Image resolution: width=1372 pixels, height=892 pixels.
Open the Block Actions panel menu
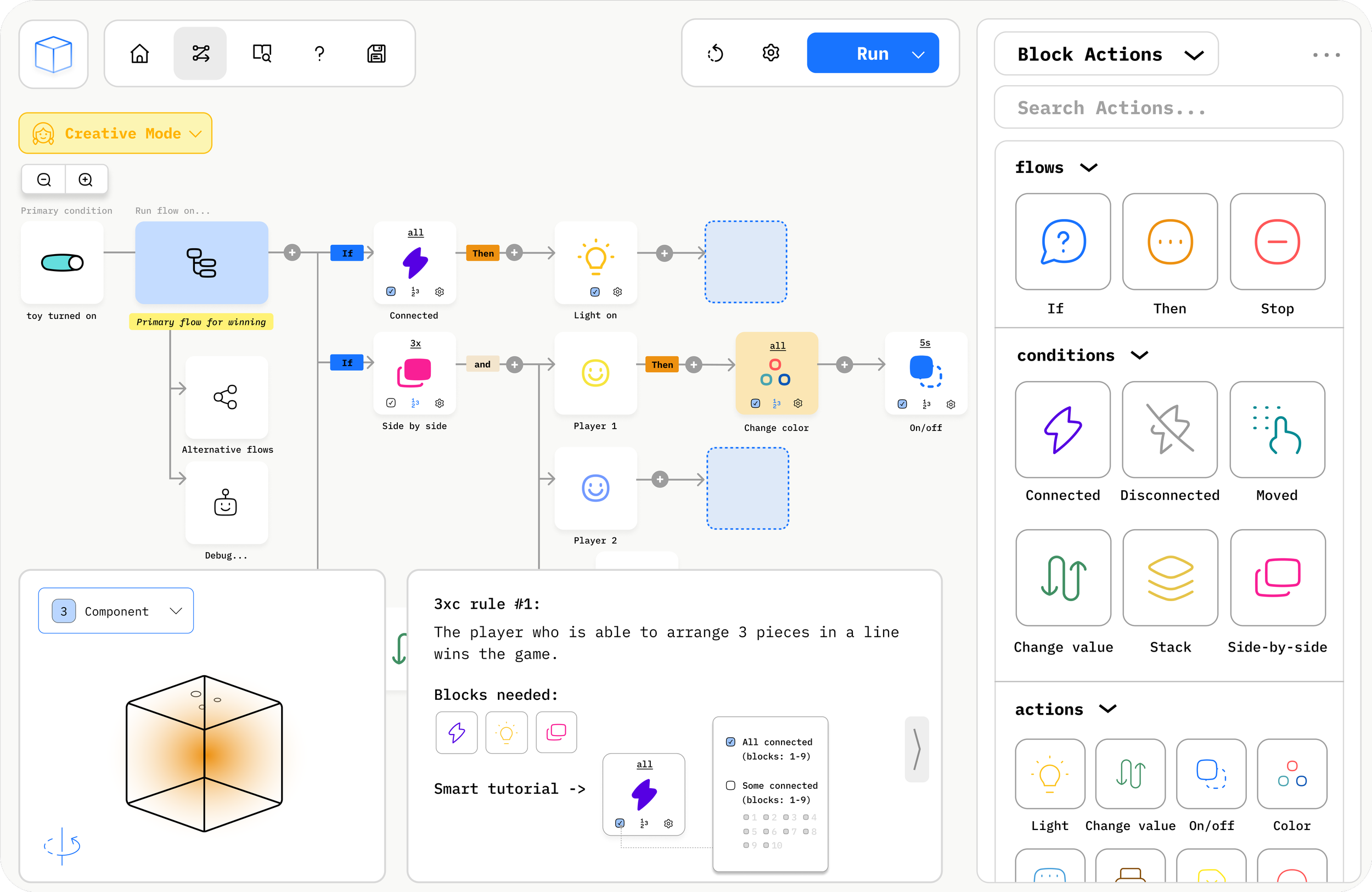(x=1106, y=54)
